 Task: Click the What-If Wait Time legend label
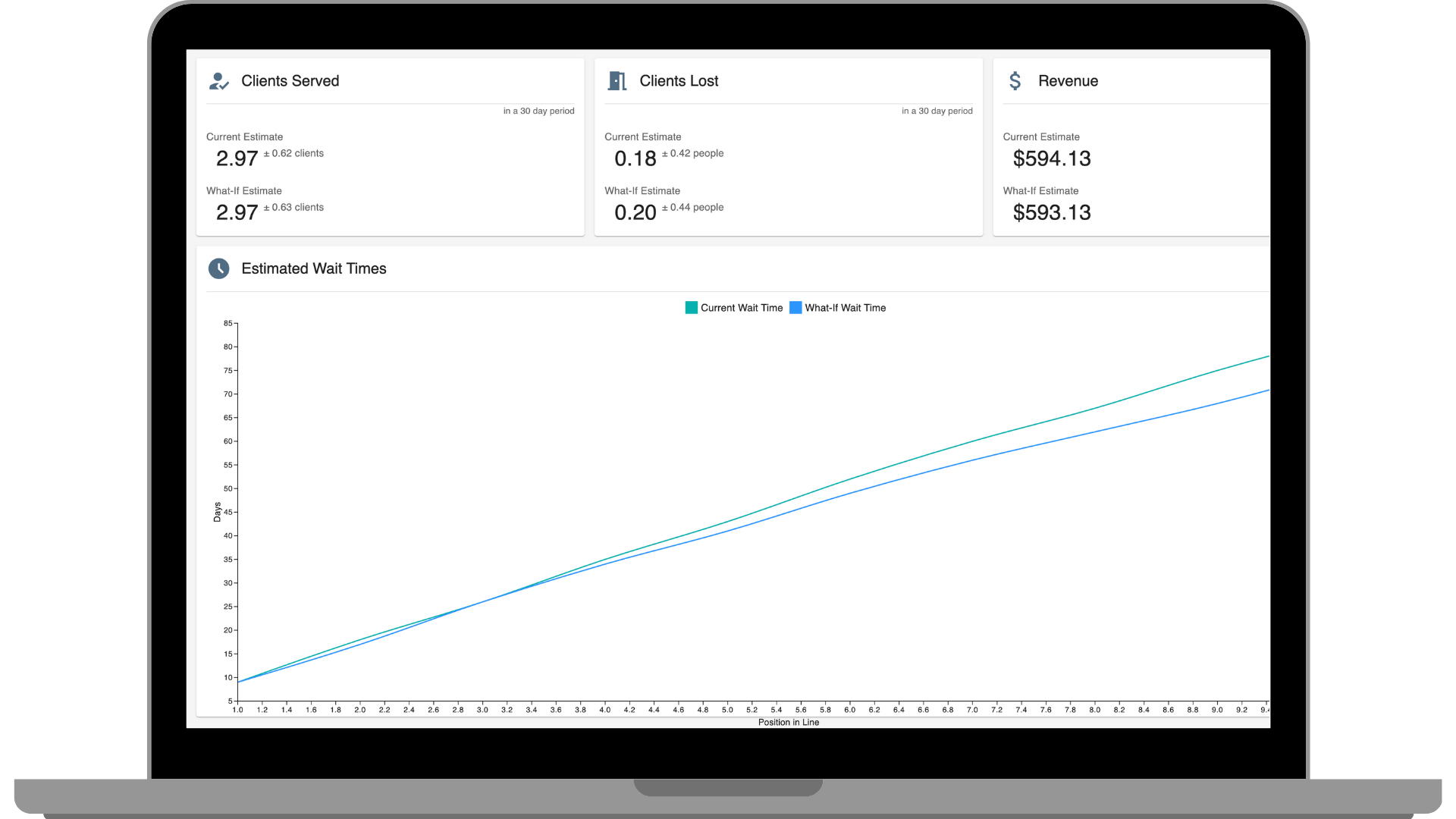[x=845, y=308]
